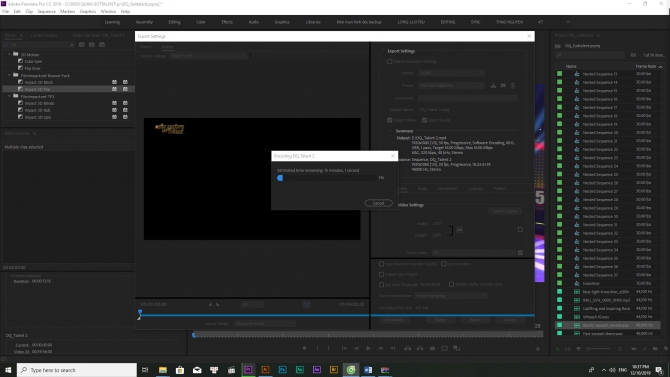
Task: Toggle Use Maximum Render Quality checkbox
Action: [x=382, y=264]
